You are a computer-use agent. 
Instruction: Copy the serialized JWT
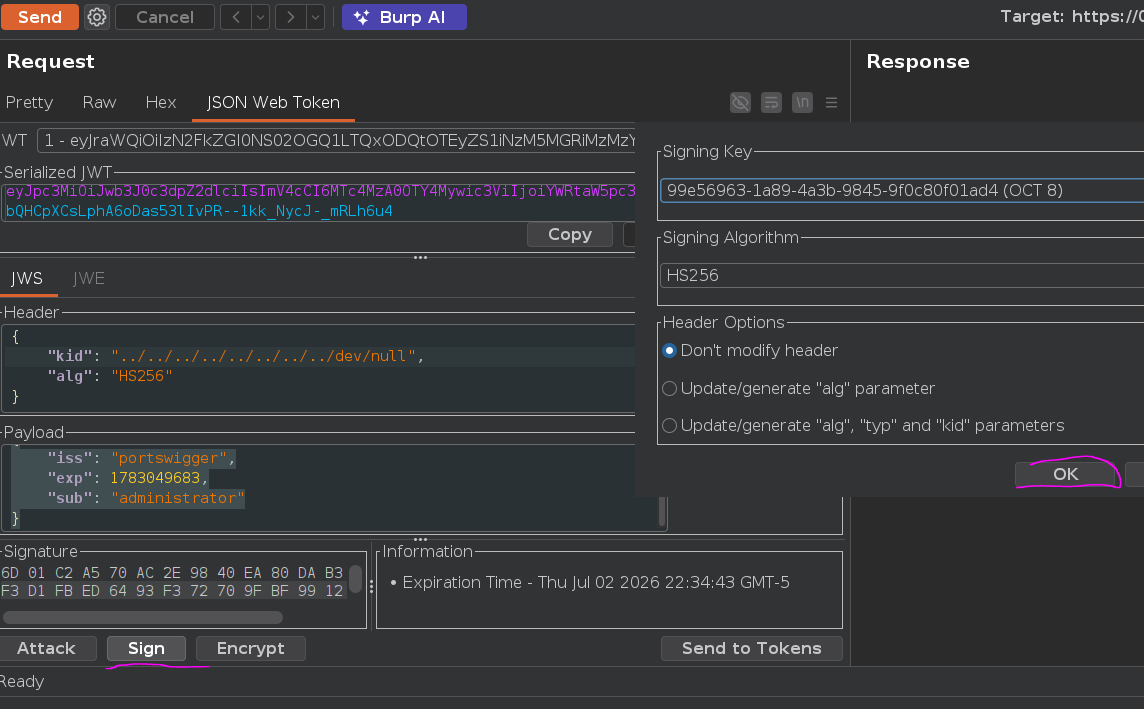(x=570, y=234)
